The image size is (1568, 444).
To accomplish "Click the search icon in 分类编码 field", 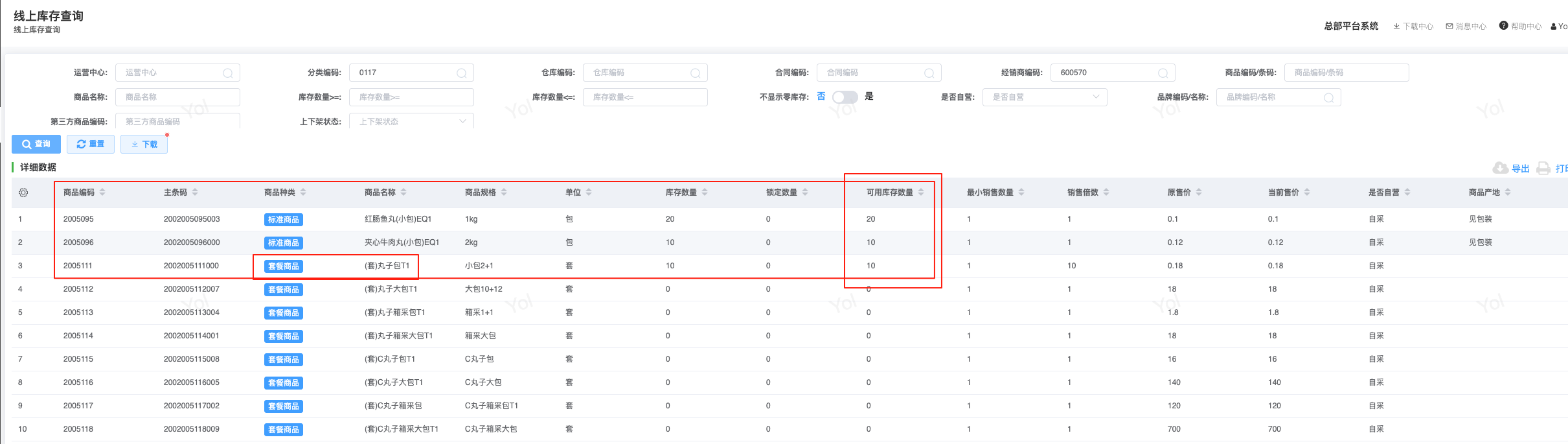I will 461,73.
